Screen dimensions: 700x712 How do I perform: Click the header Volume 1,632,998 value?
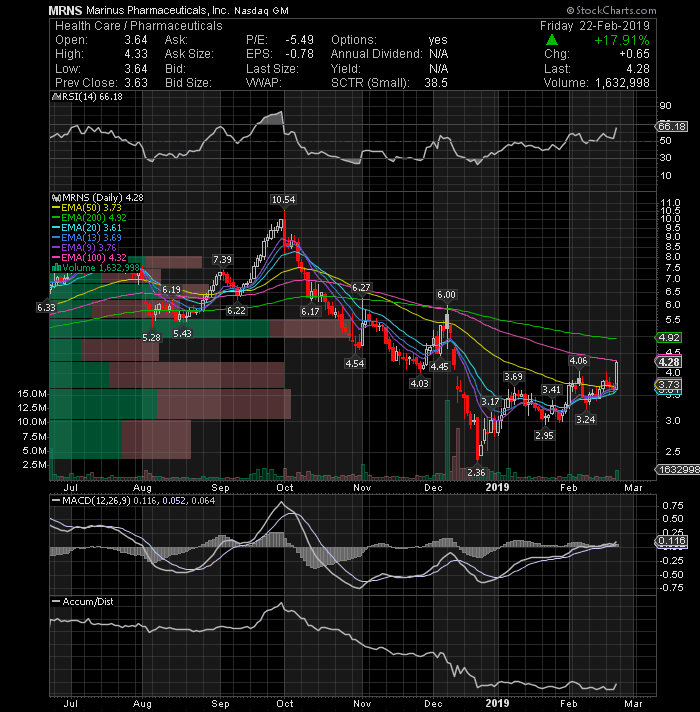(x=622, y=83)
